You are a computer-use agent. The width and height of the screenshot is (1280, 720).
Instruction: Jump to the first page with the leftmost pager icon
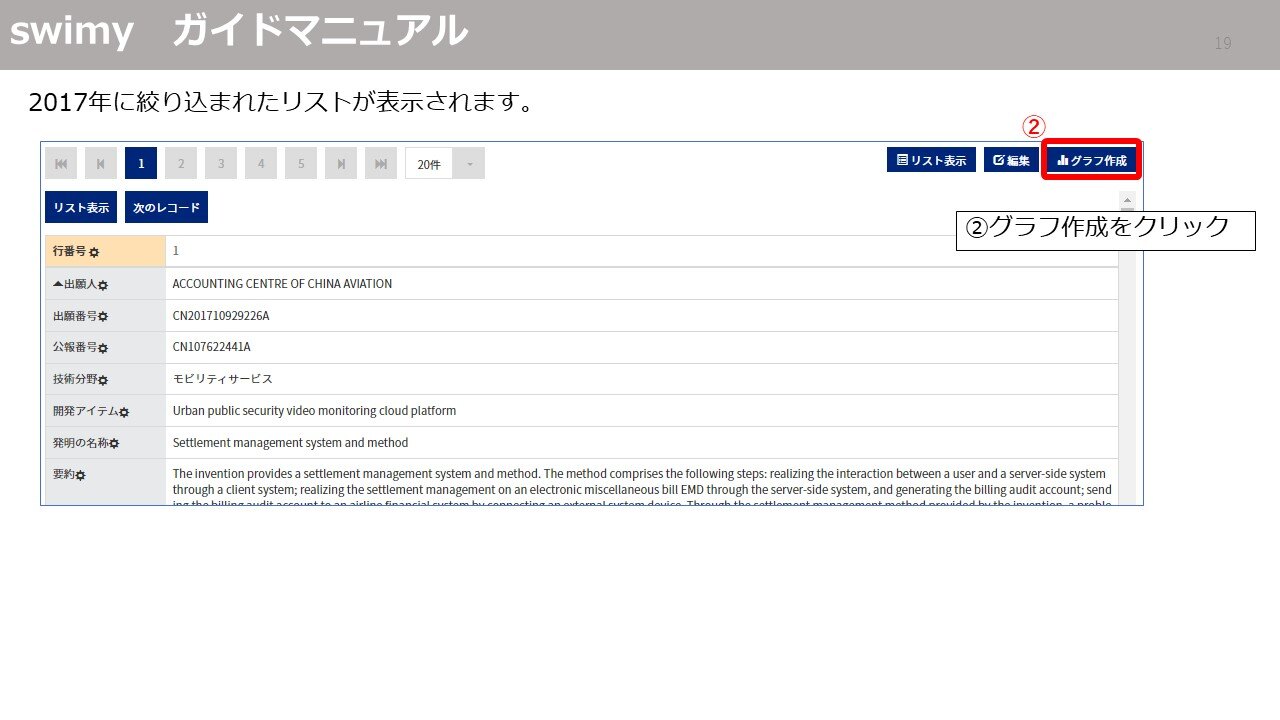pos(61,163)
